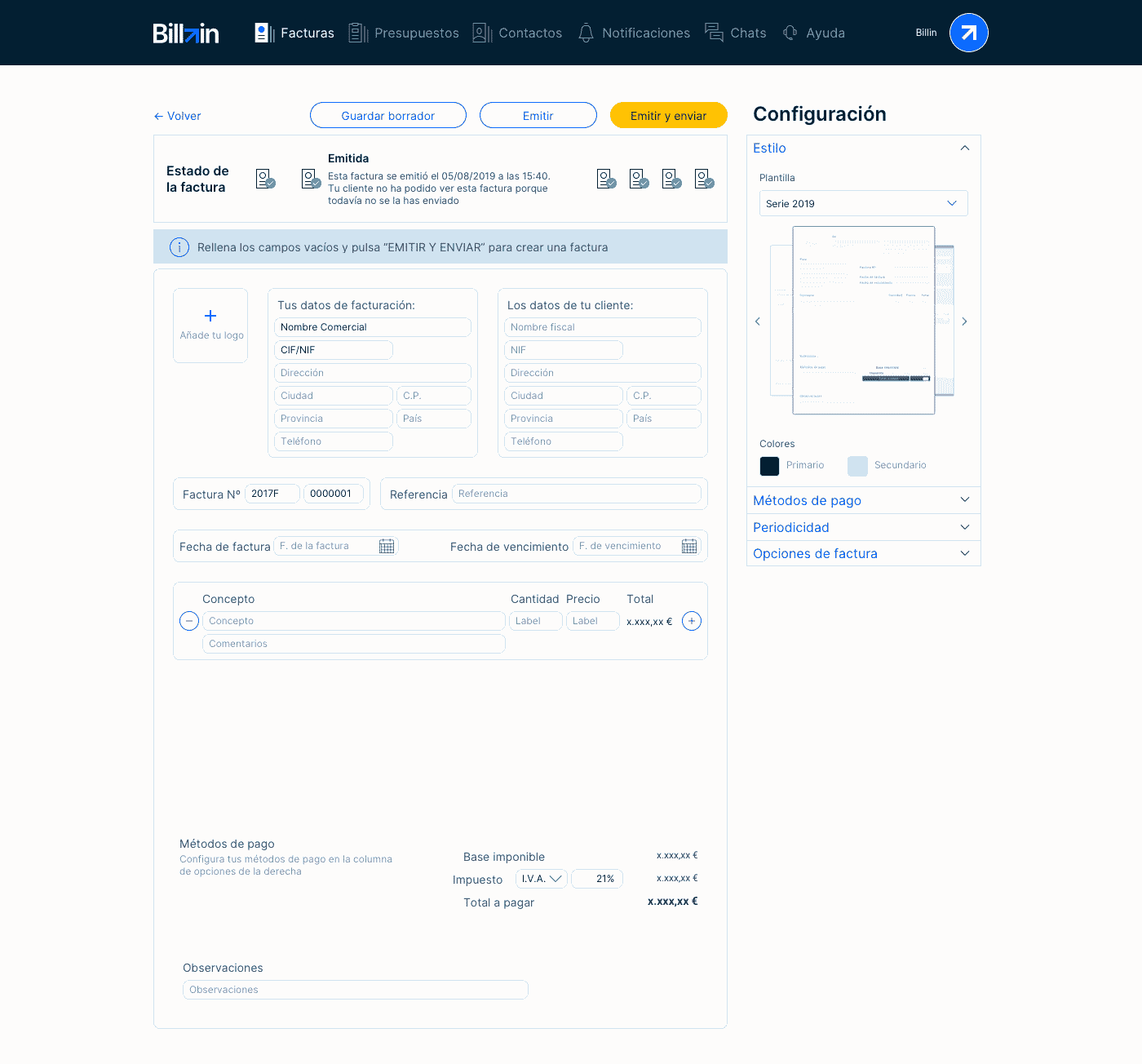Click the Nombre Comercial field
This screenshot has width=1142, height=1064.
coord(373,327)
